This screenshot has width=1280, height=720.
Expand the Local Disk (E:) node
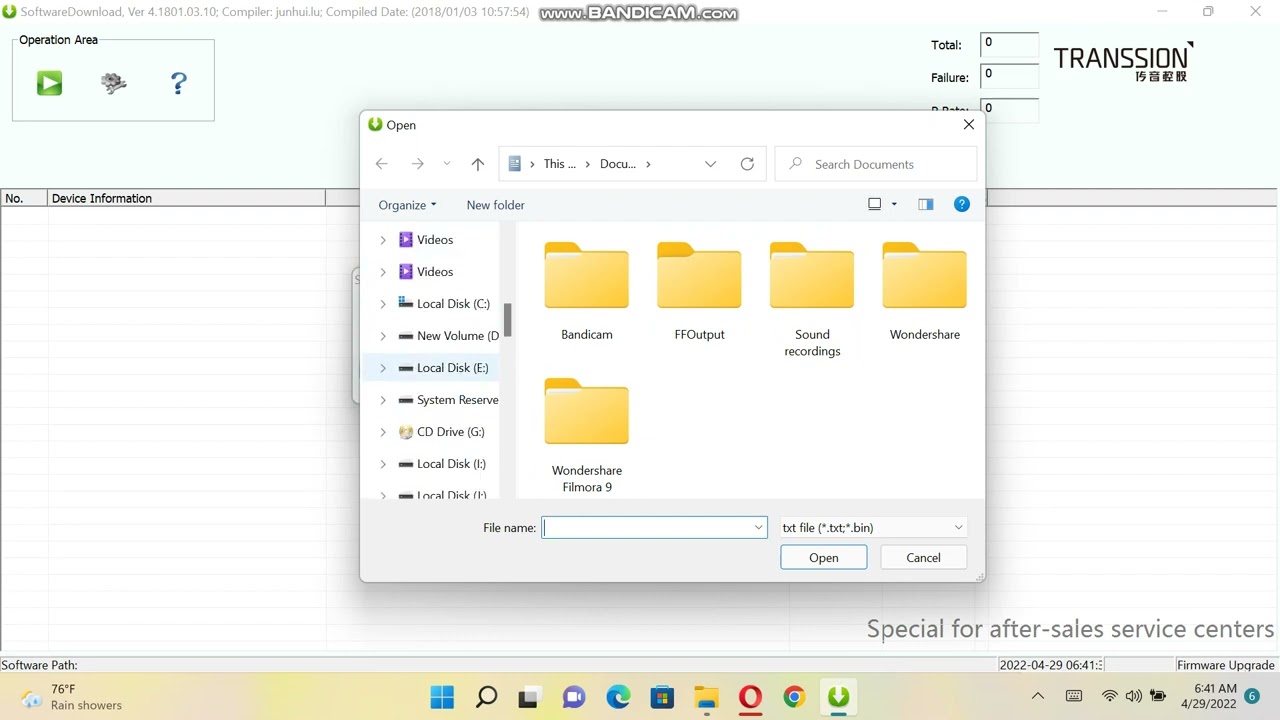pos(383,368)
